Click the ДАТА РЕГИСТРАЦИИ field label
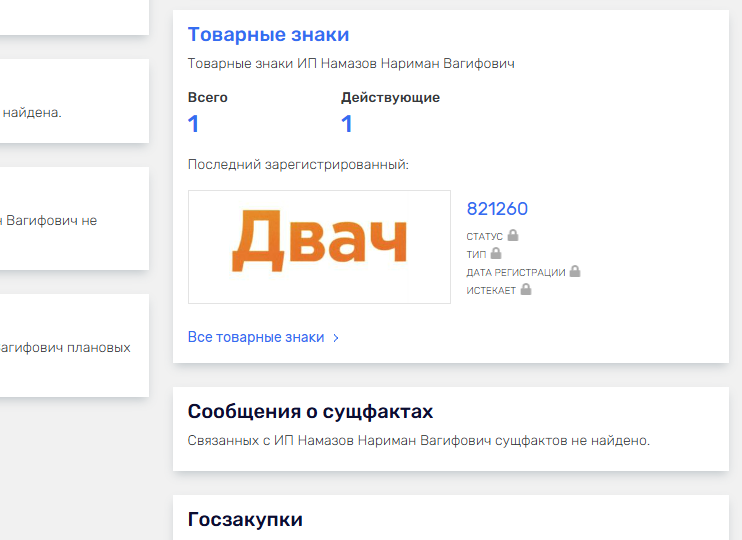This screenshot has height=540, width=742. pos(516,272)
